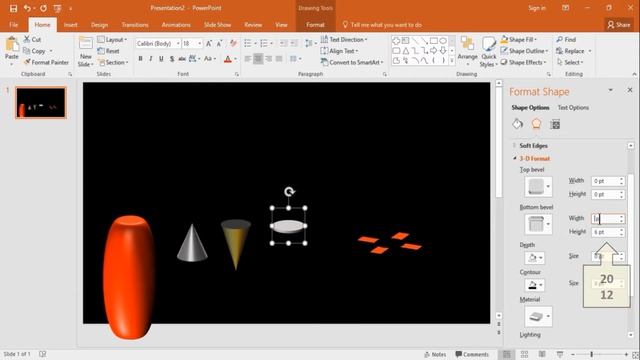Toggle Strikethrough formatting
Viewport: 640px width, 360px height.
(x=182, y=59)
